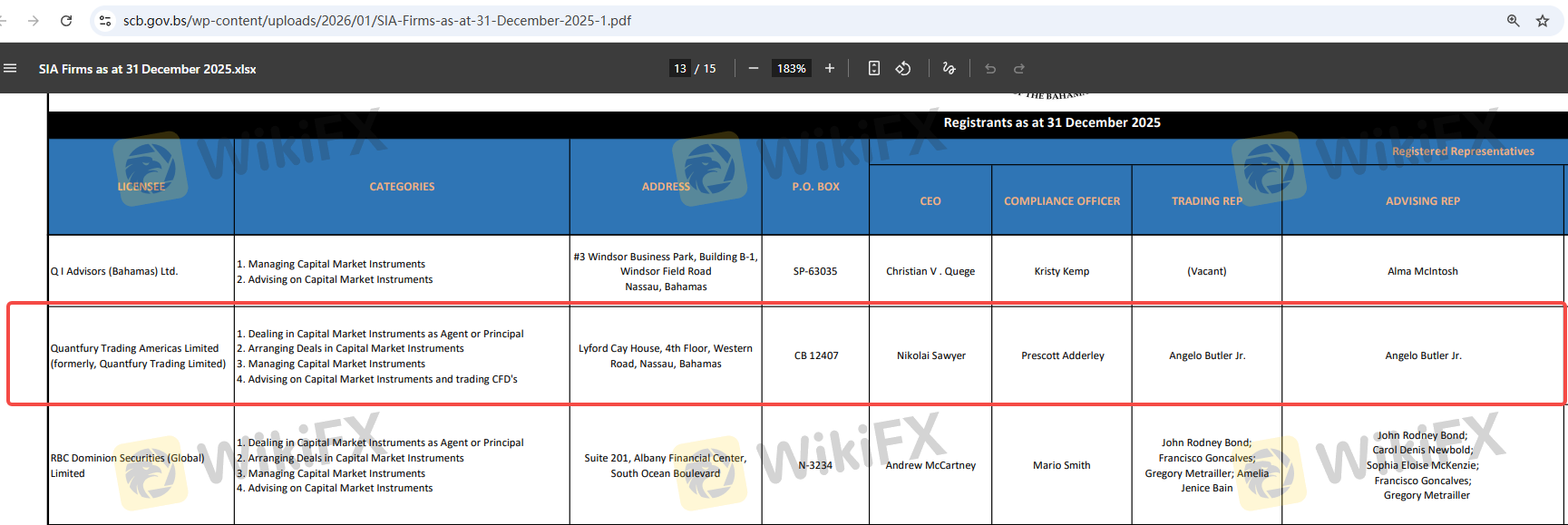This screenshot has width=1568, height=525.
Task: Click compliance officer Mario Smith
Action: coord(1062,465)
